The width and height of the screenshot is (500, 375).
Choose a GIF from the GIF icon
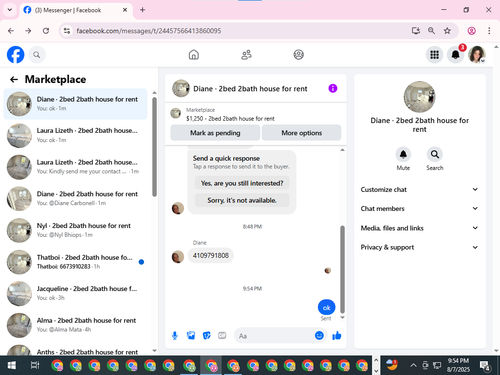(x=222, y=335)
